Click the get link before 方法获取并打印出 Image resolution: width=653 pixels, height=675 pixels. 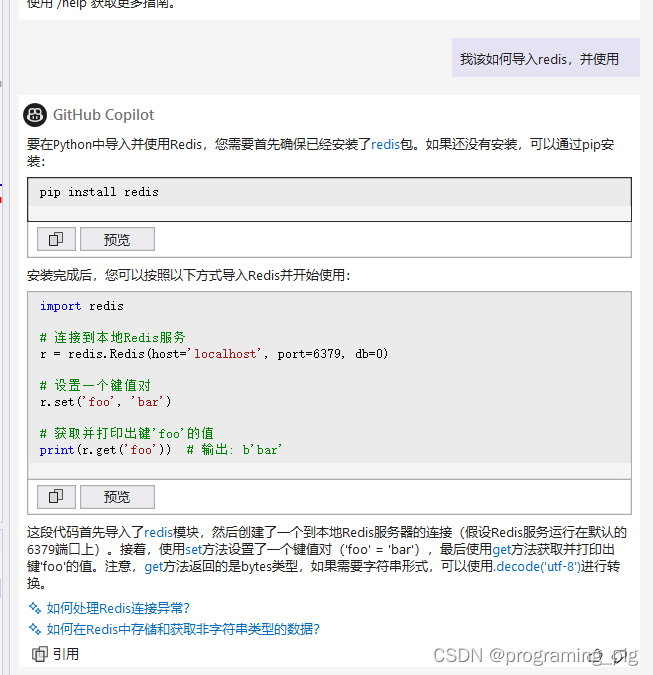pos(501,549)
